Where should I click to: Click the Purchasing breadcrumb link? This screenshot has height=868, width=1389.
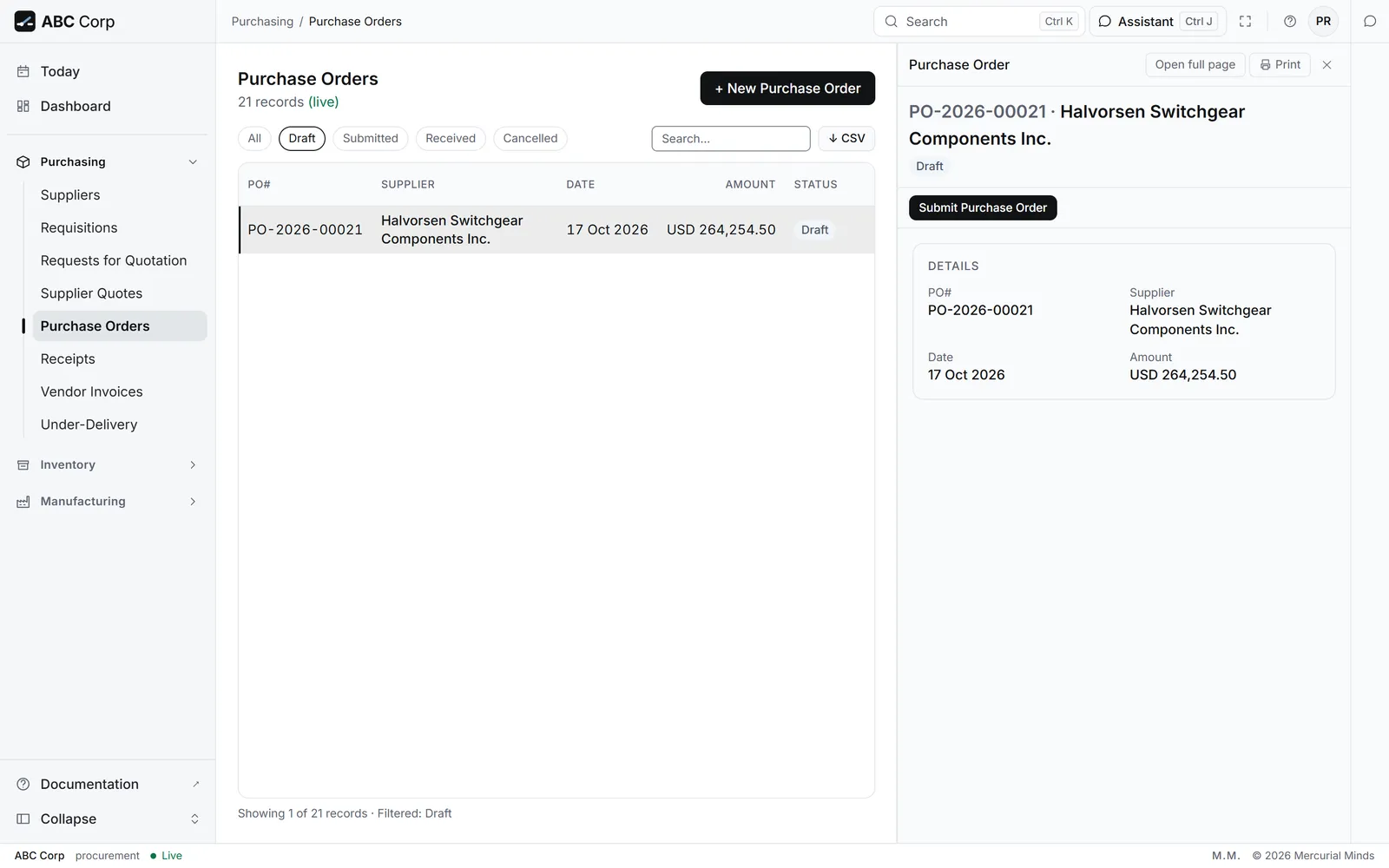(x=262, y=22)
